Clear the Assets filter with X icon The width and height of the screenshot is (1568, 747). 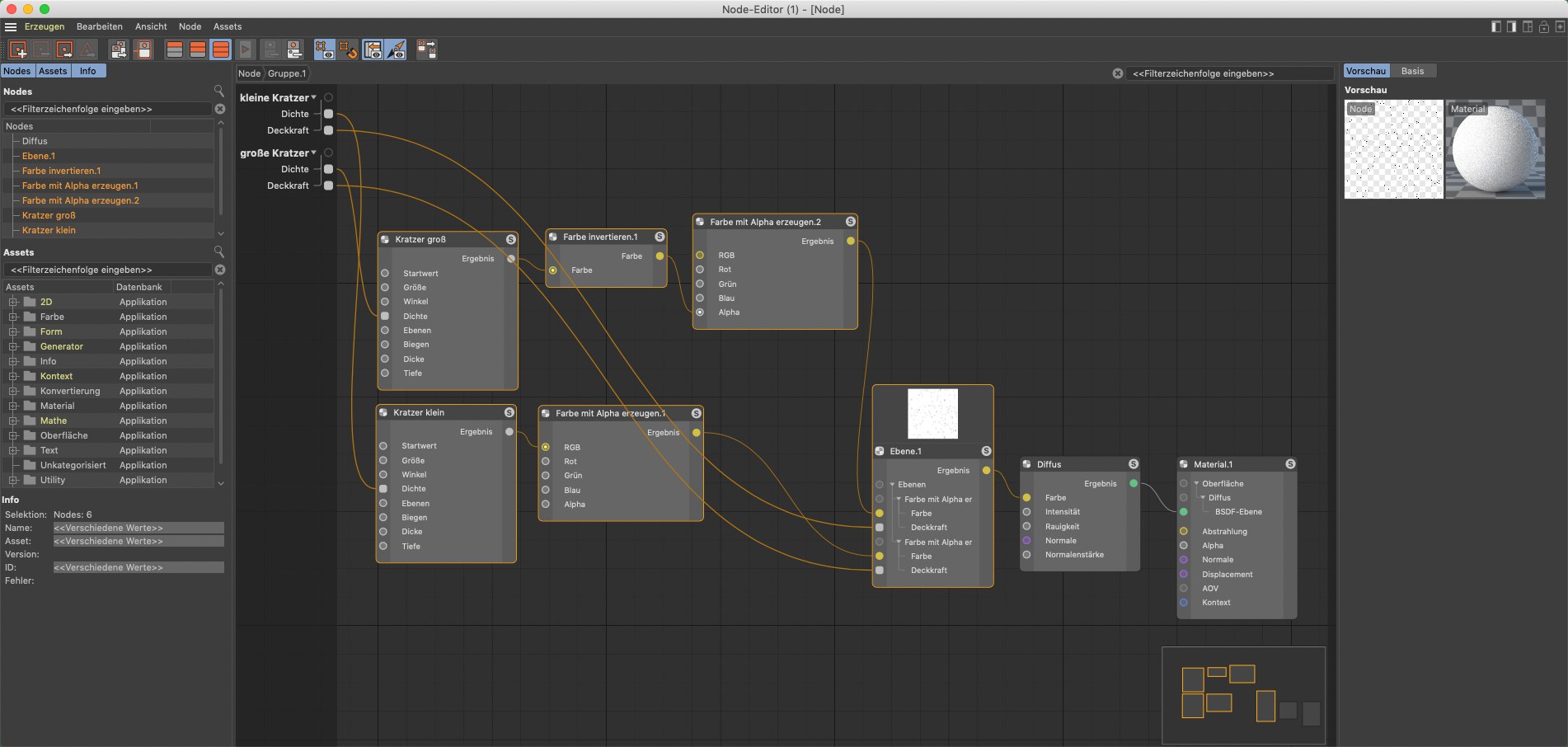click(x=220, y=270)
